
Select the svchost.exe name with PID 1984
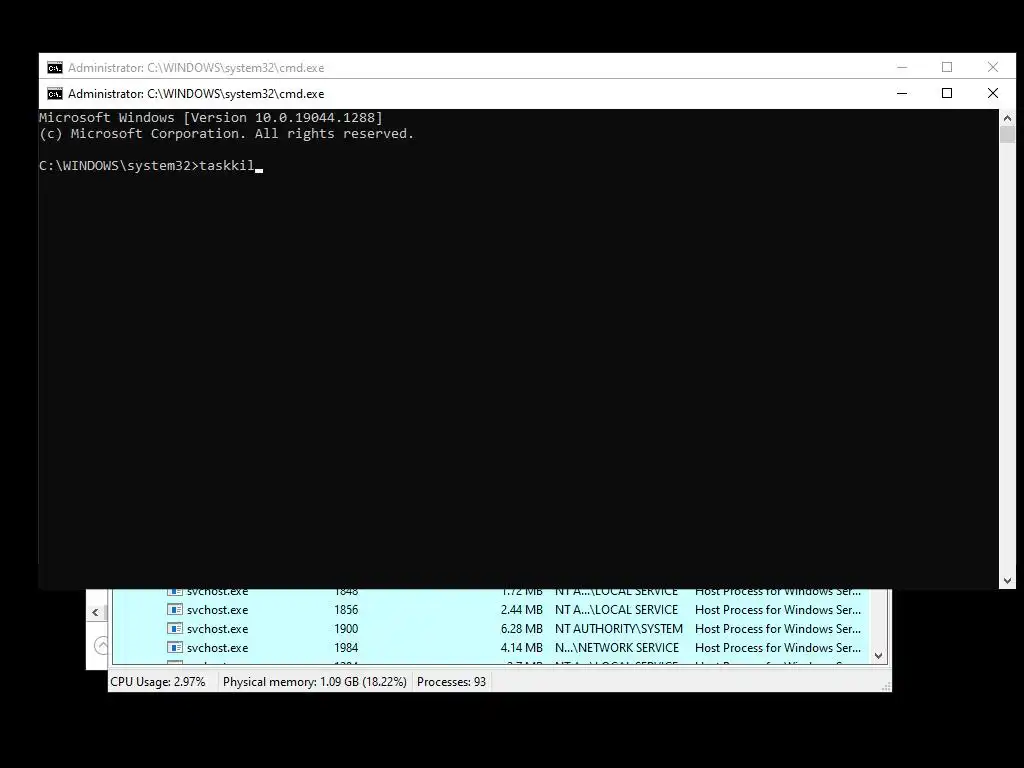(x=217, y=647)
